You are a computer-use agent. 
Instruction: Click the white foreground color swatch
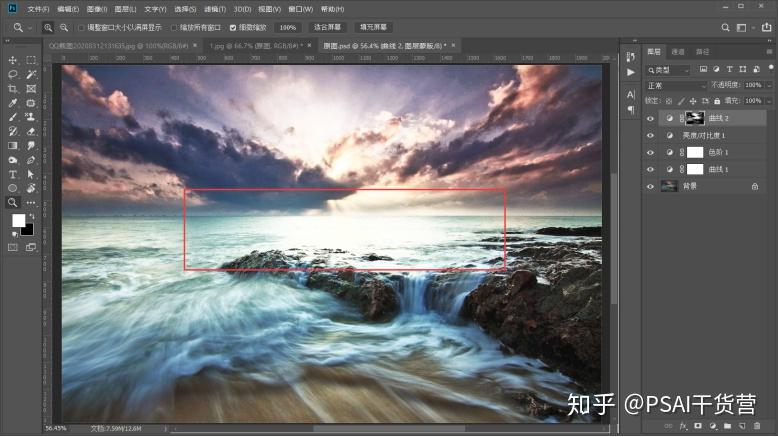(18, 221)
